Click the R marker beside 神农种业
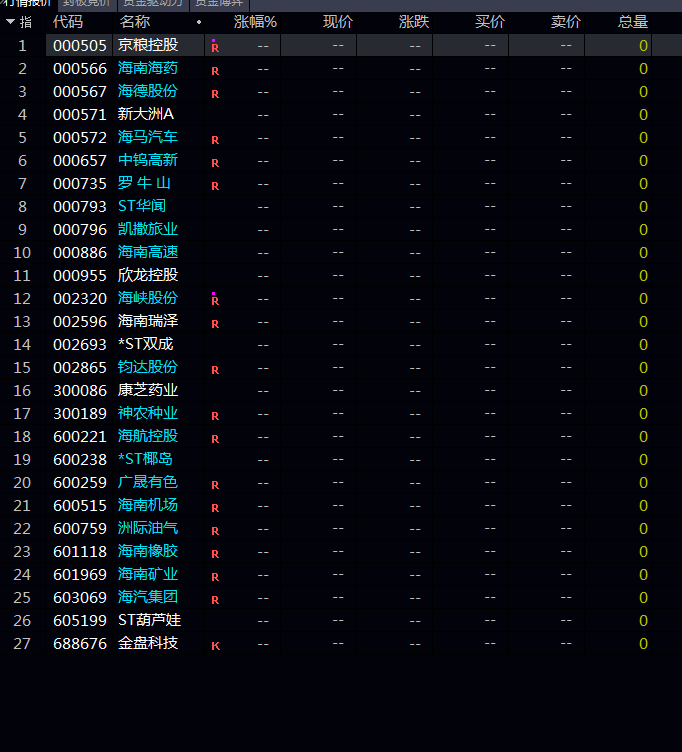Image resolution: width=682 pixels, height=752 pixels. (215, 416)
